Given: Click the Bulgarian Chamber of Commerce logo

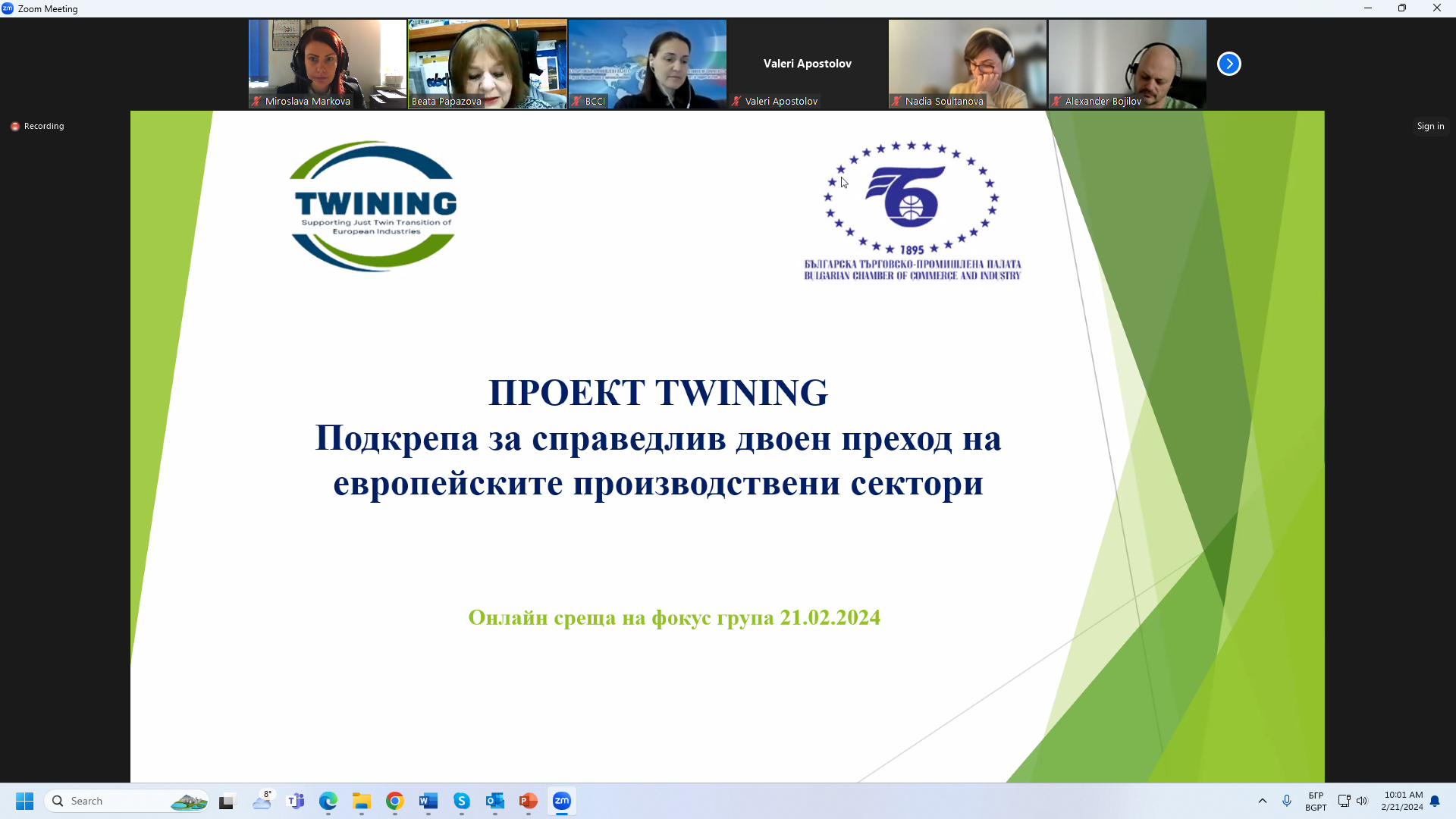Looking at the screenshot, I should click(x=912, y=210).
